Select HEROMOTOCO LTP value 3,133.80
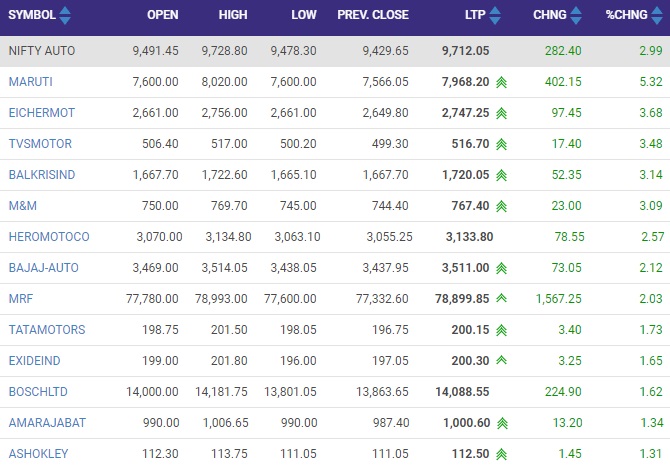The image size is (670, 469). click(x=470, y=237)
